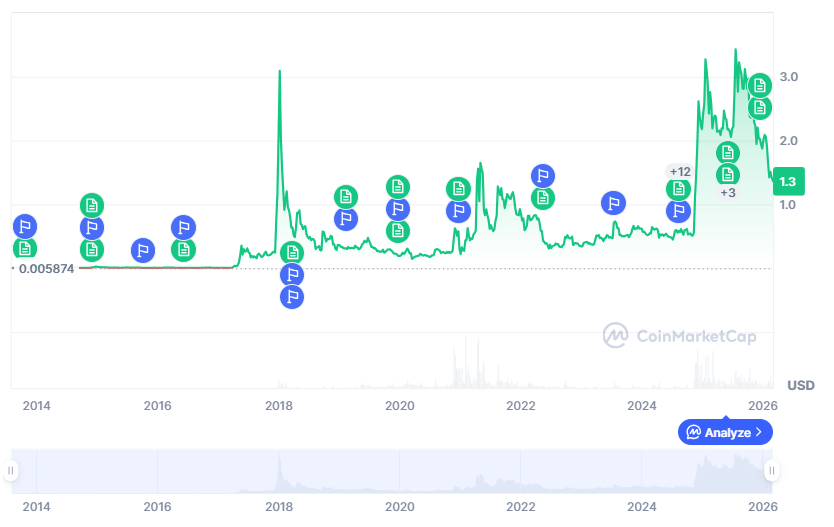Click the leftmost flag marker above 2014
Image resolution: width=834 pixels, height=527 pixels.
[x=25, y=226]
